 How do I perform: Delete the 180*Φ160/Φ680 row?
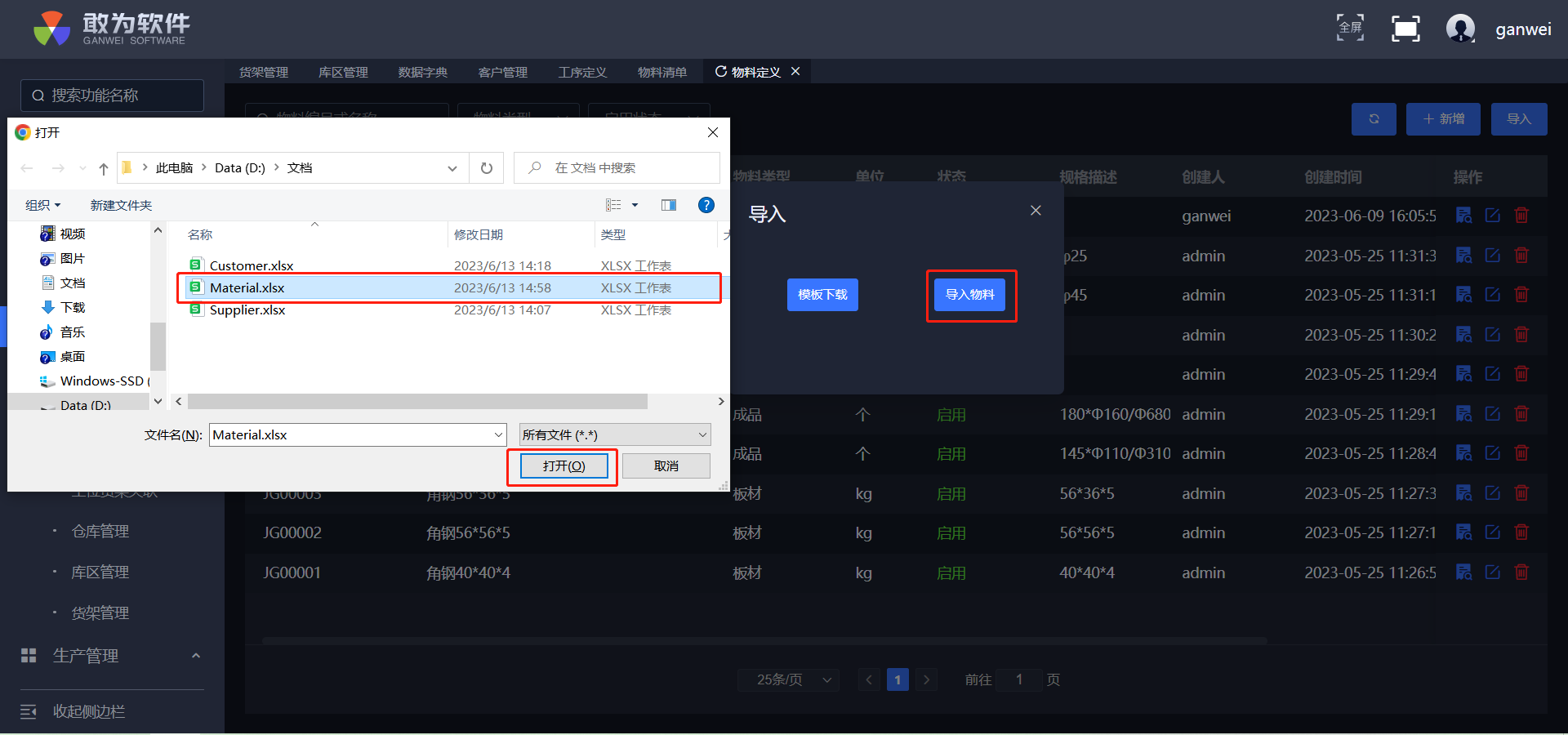(1521, 414)
